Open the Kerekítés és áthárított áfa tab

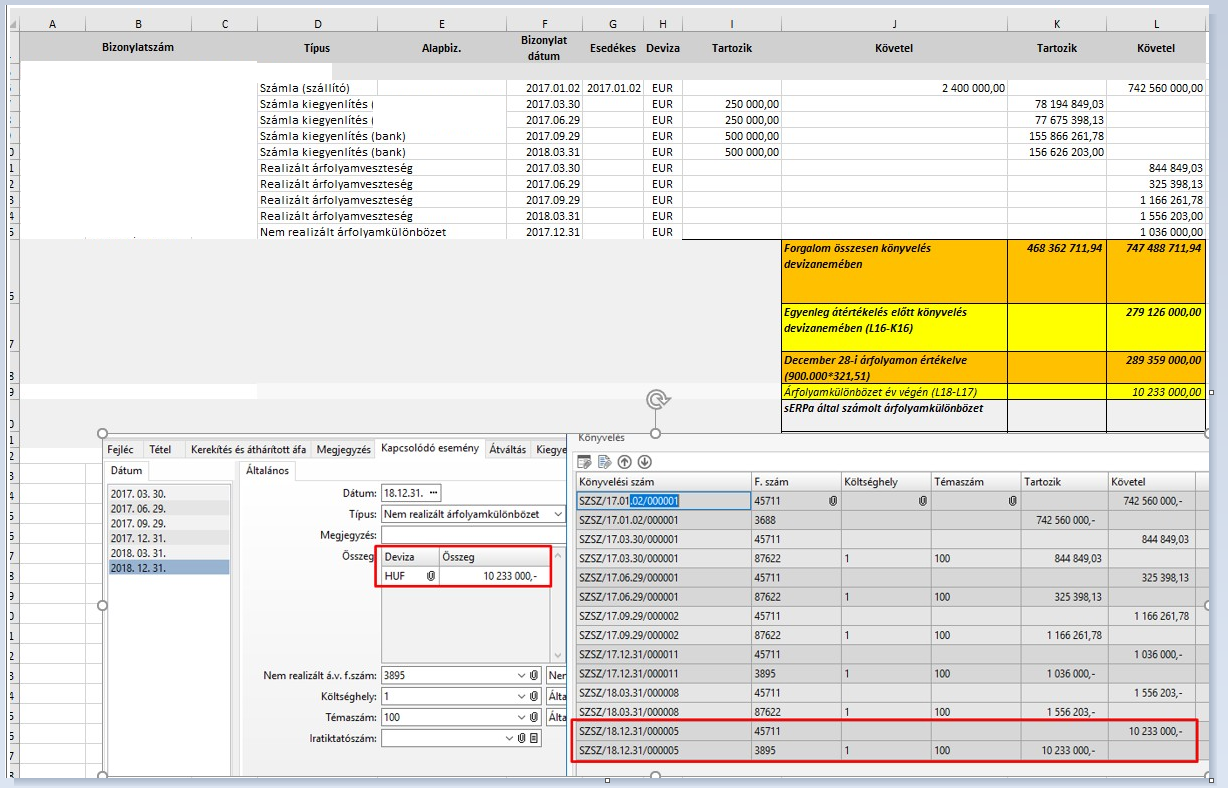[x=248, y=450]
